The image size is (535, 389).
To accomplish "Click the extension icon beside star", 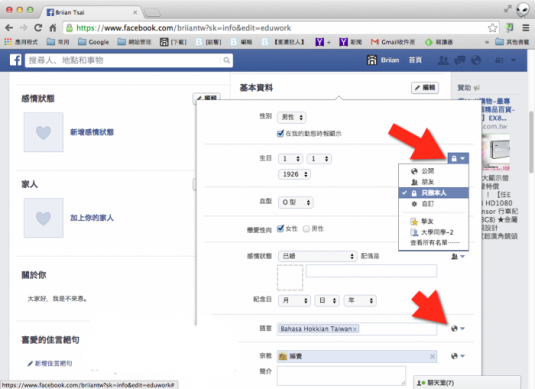I will [509, 28].
